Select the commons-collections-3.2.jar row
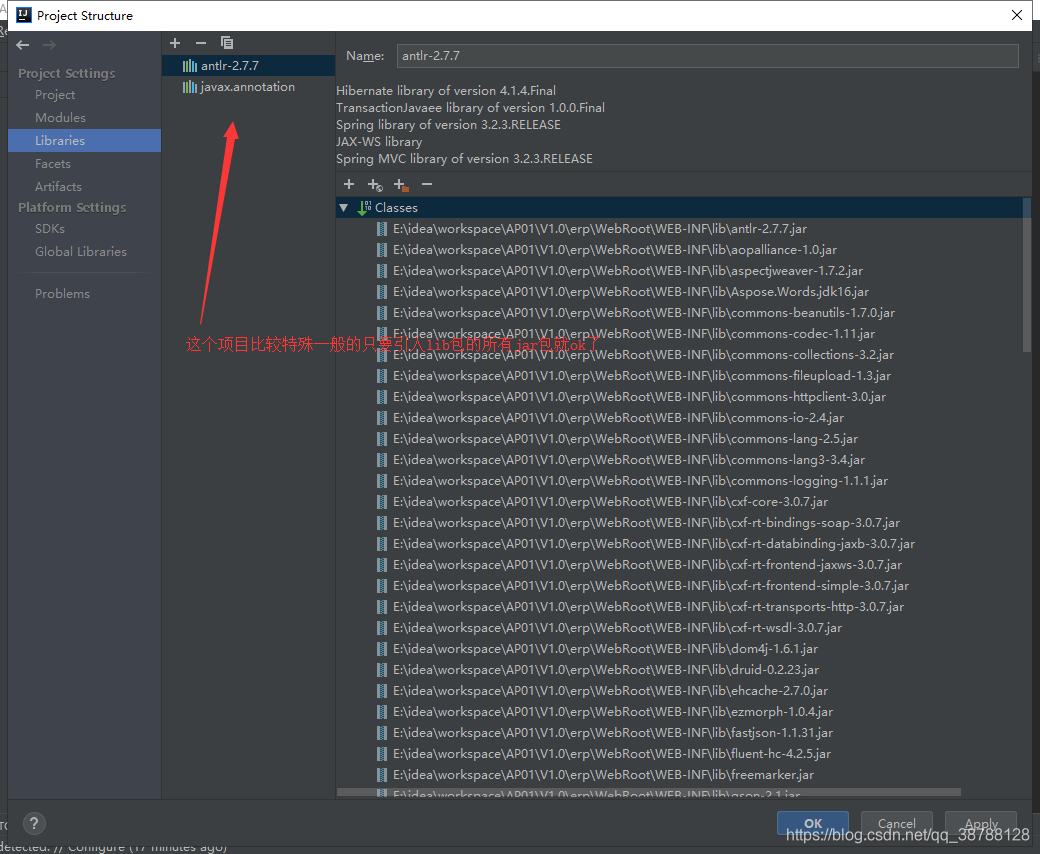Image resolution: width=1040 pixels, height=854 pixels. [x=679, y=355]
